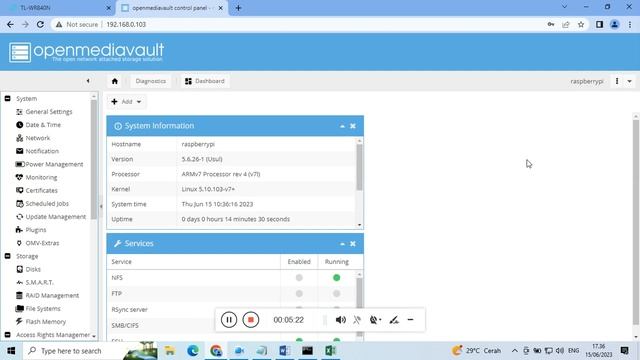Click the Monitoring heart icon
Screen dimensions: 640x360
coord(19,177)
